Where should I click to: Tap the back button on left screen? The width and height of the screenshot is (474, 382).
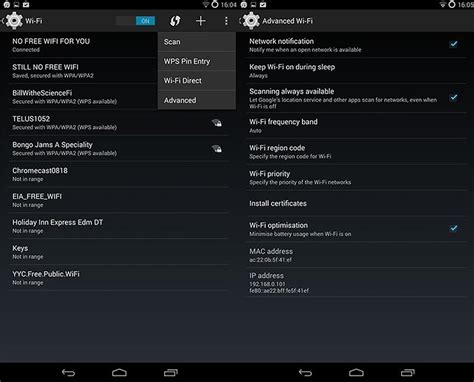click(68, 372)
